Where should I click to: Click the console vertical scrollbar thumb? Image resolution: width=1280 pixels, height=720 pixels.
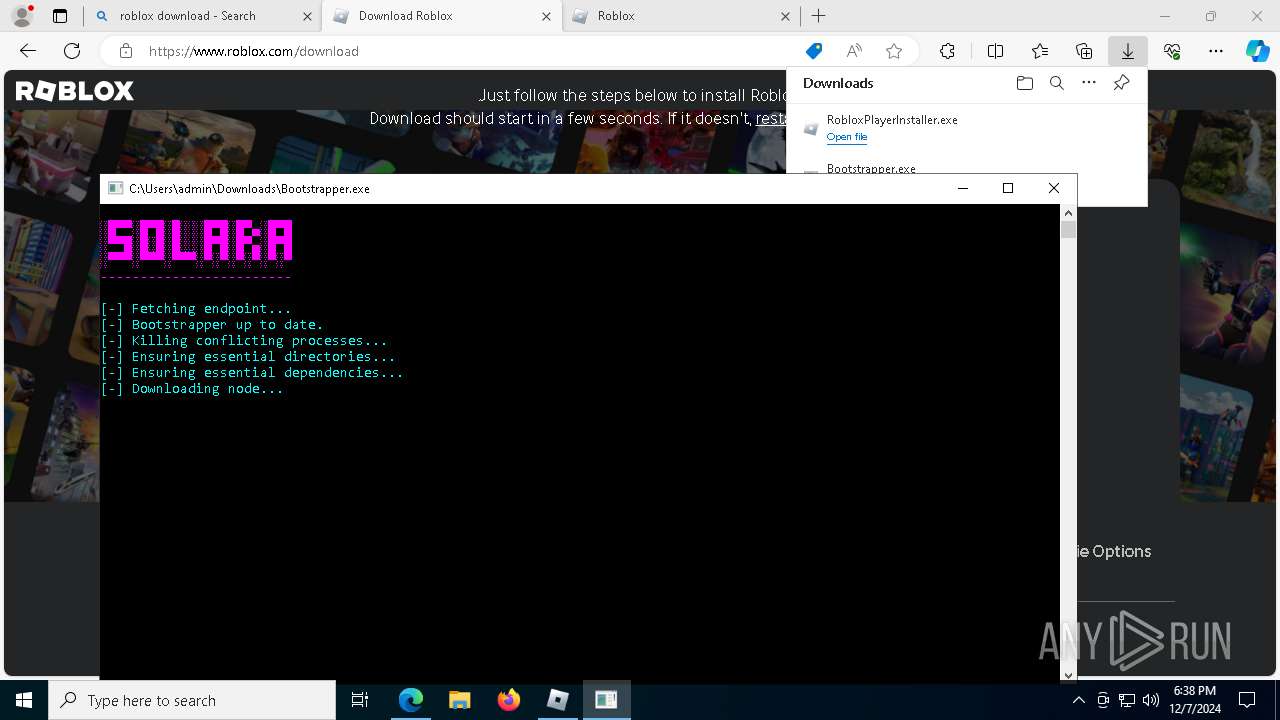click(1068, 230)
